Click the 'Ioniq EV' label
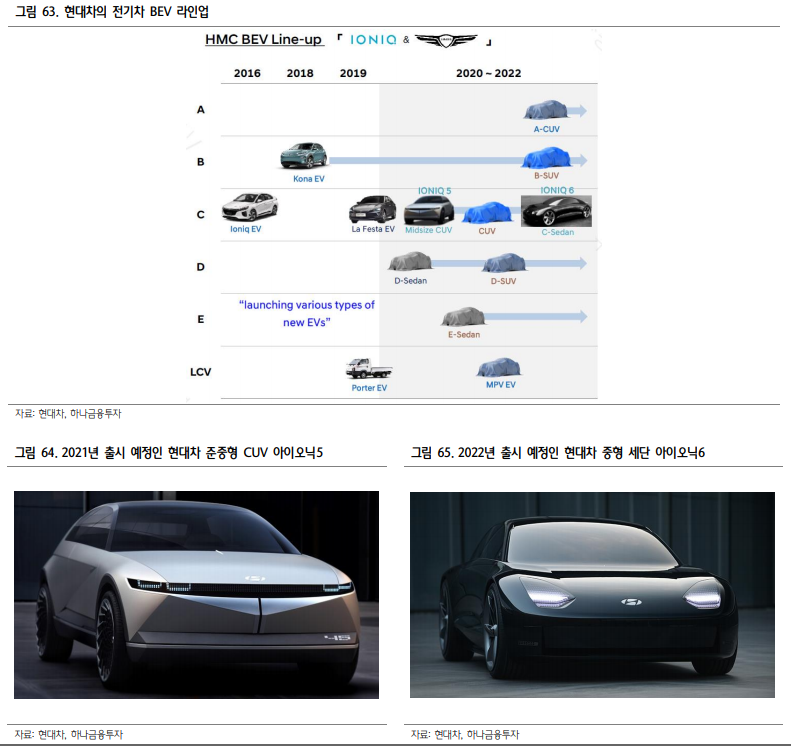The width and height of the screenshot is (791, 746). [246, 229]
